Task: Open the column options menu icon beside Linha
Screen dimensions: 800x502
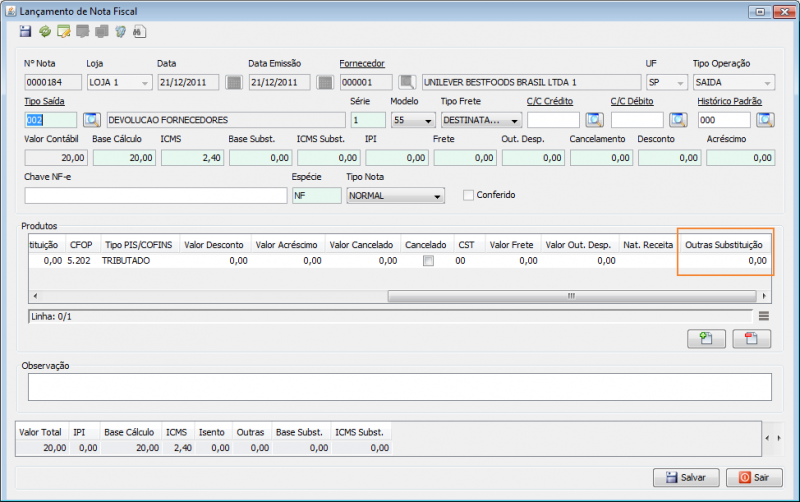Action: tap(764, 316)
